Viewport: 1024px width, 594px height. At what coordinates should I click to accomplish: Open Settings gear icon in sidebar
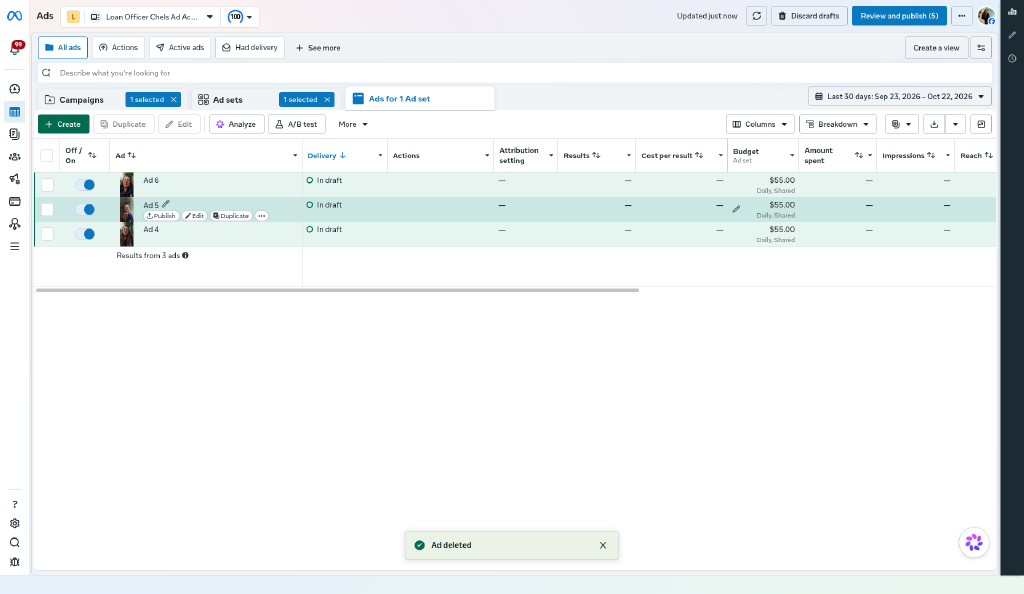[x=14, y=523]
